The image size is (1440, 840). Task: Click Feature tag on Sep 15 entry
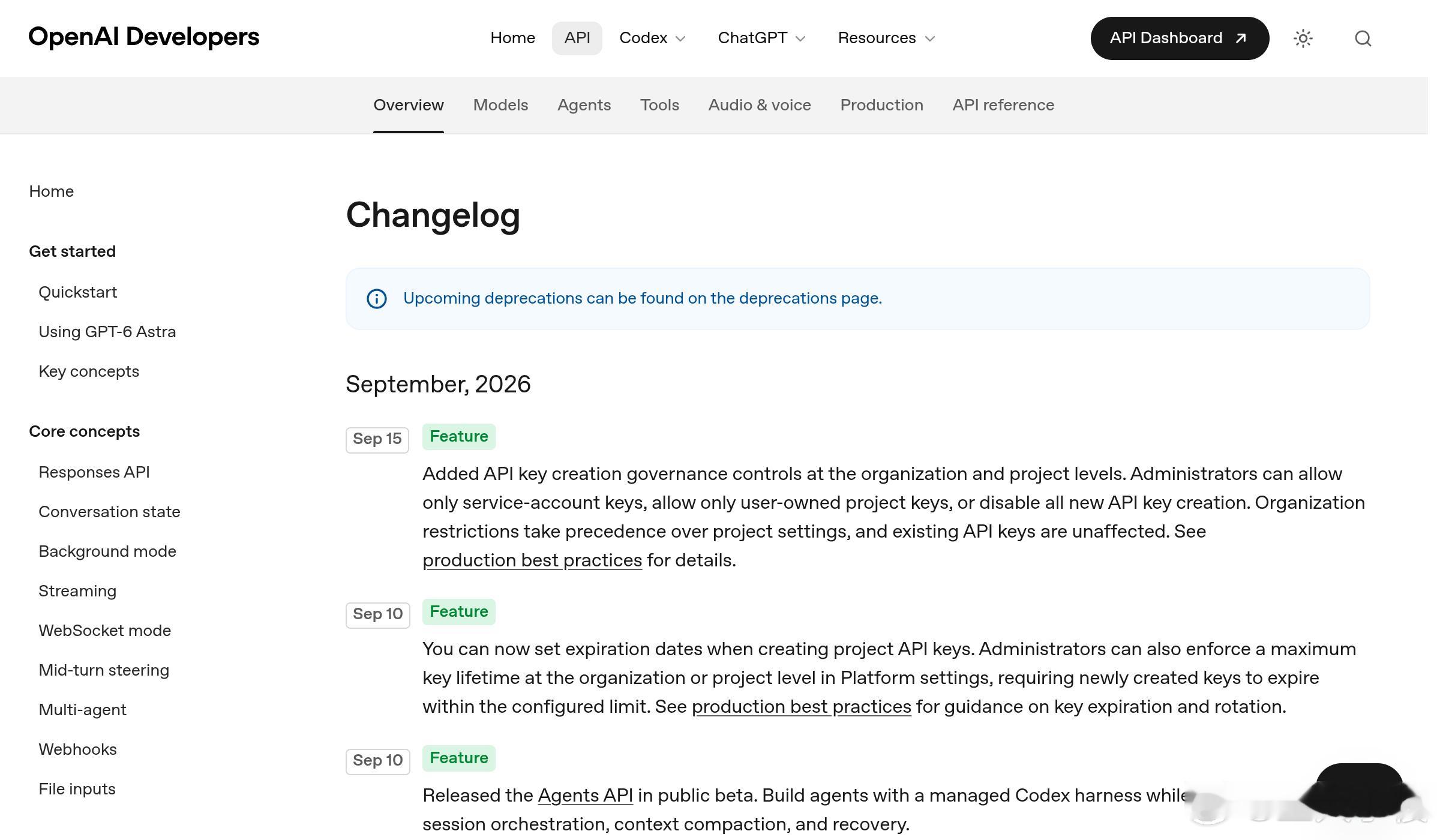(x=459, y=436)
